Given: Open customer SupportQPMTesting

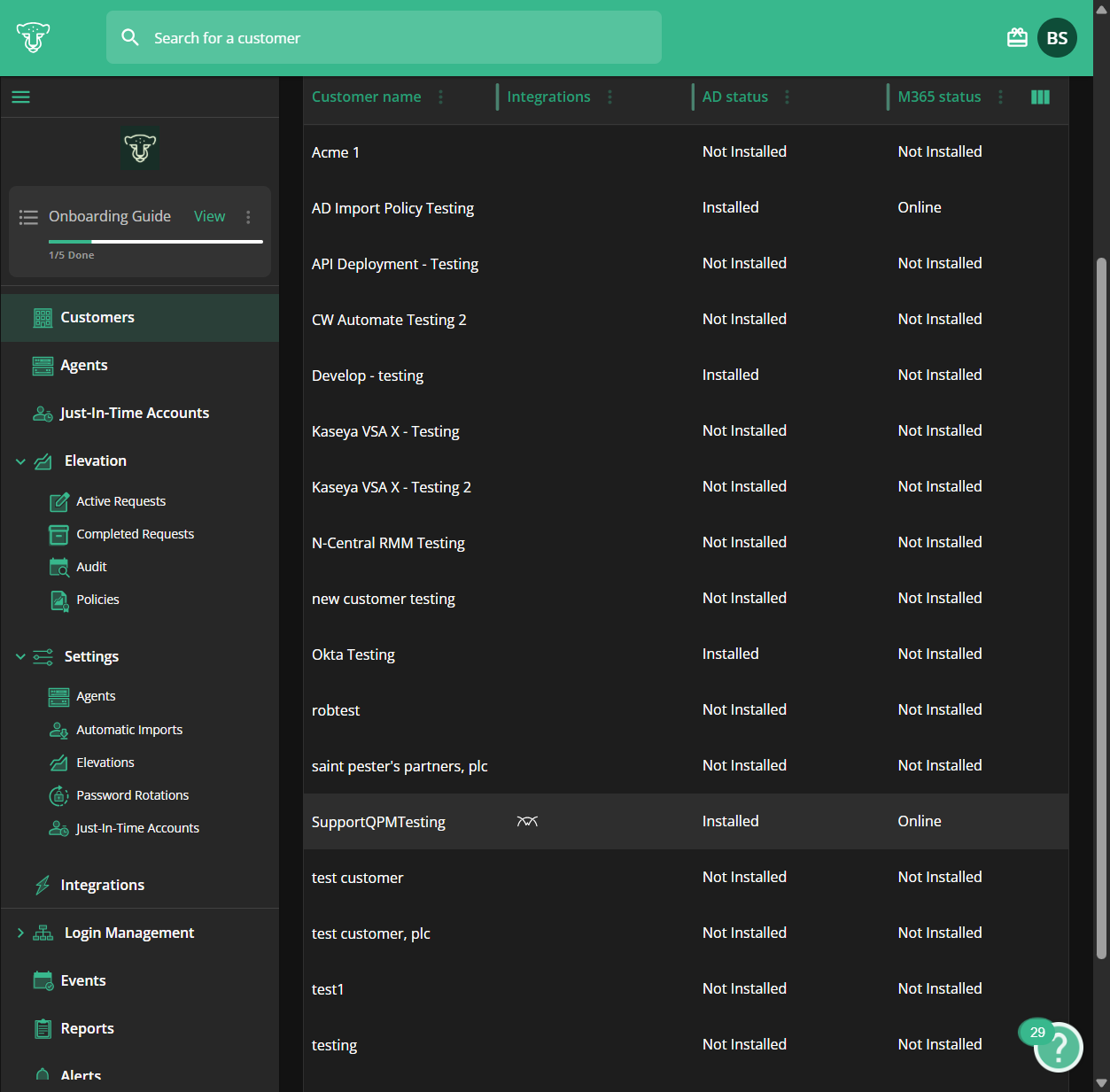Looking at the screenshot, I should pyautogui.click(x=378, y=822).
